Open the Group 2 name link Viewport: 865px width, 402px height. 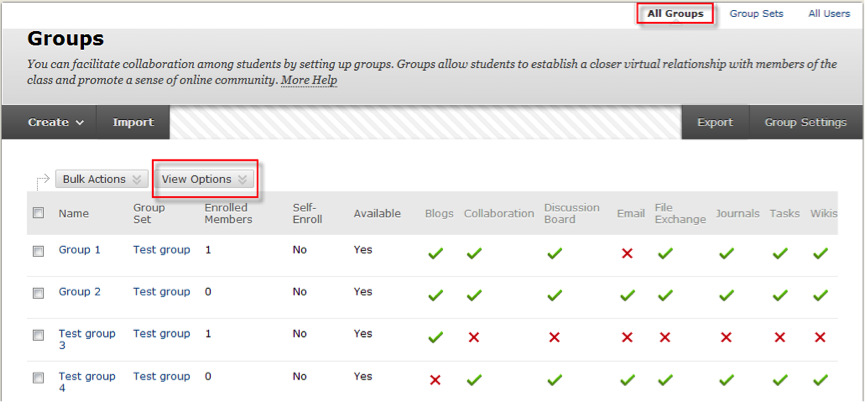click(80, 292)
